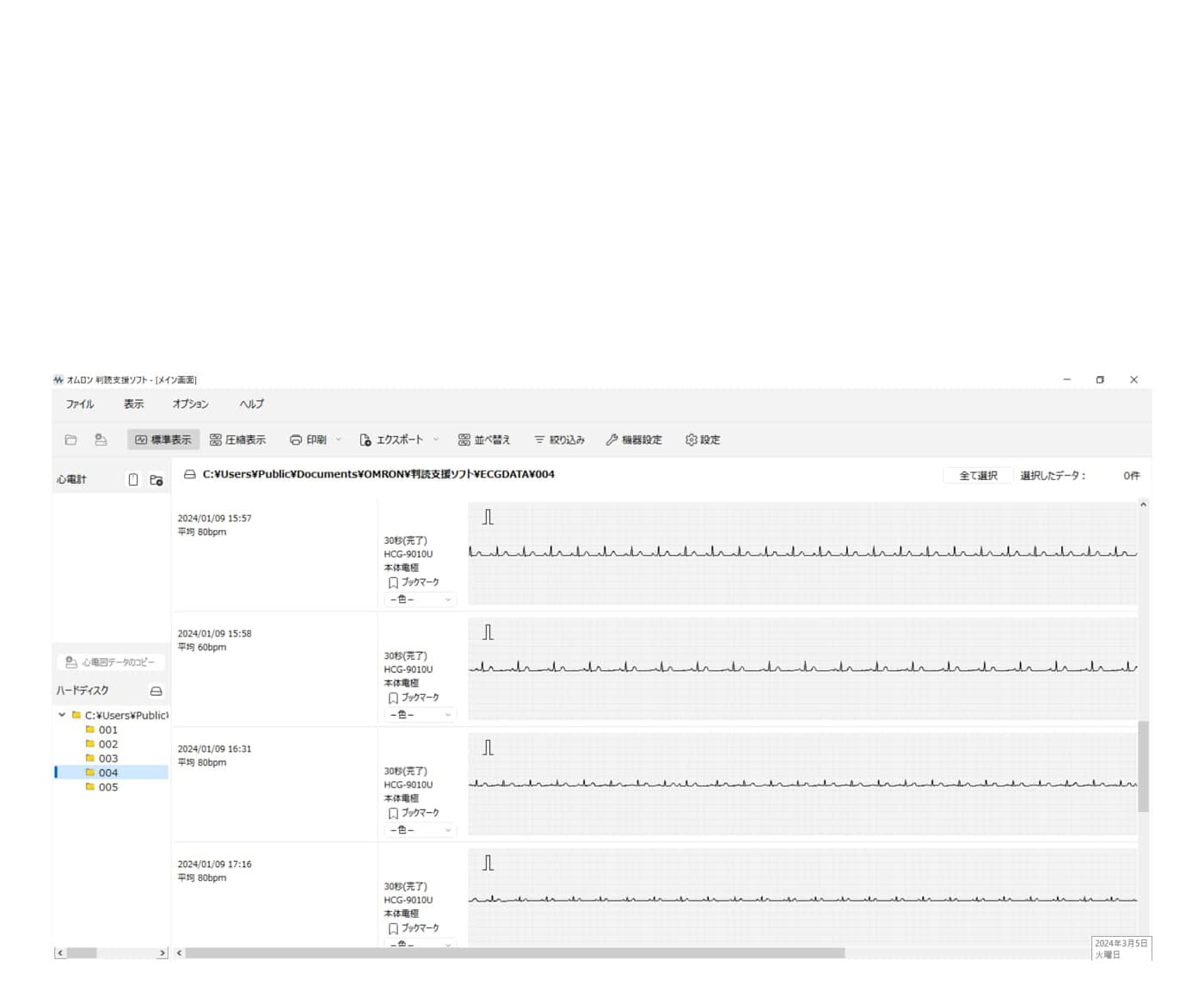Open the 印刷 dropdown arrow
Screen dimensions: 1204x997
[x=339, y=440]
